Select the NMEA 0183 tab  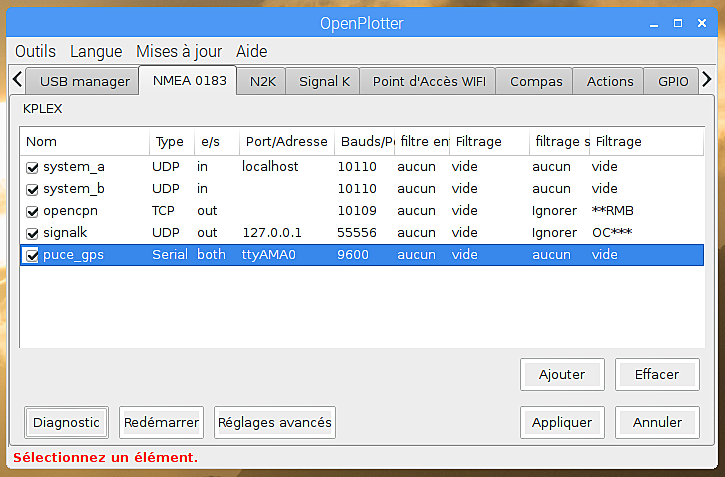point(190,80)
